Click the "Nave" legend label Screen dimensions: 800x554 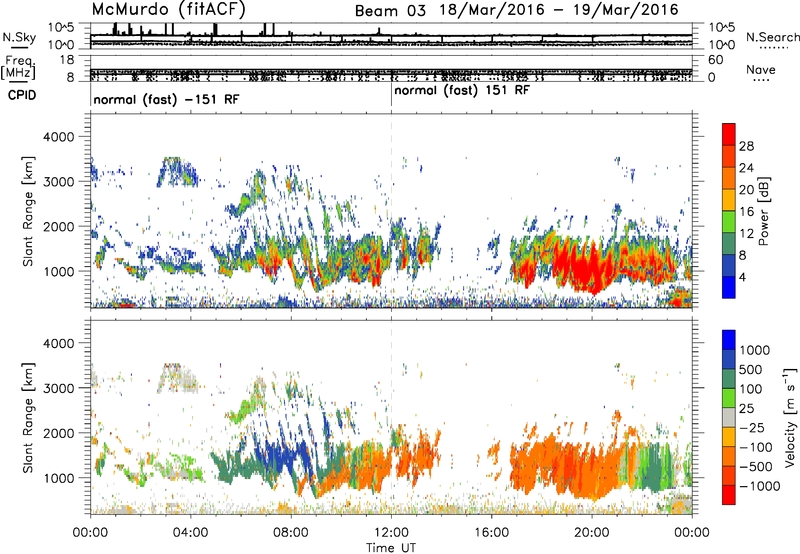[x=761, y=69]
